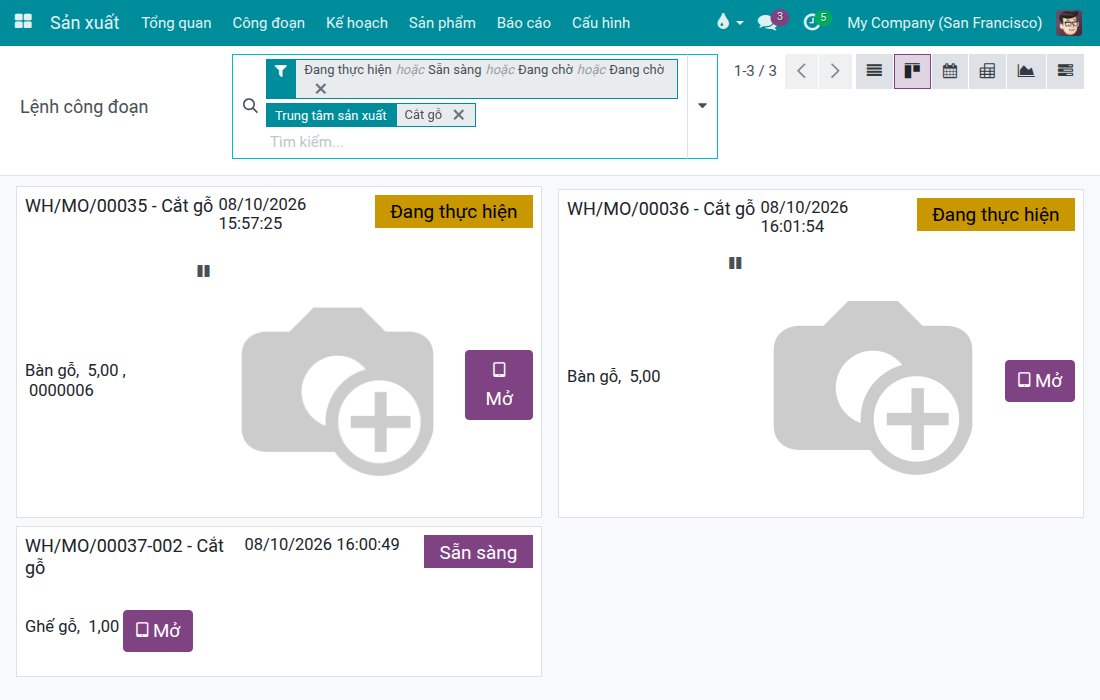Viewport: 1100px width, 700px height.
Task: Open the Tổng quan menu
Action: point(176,22)
